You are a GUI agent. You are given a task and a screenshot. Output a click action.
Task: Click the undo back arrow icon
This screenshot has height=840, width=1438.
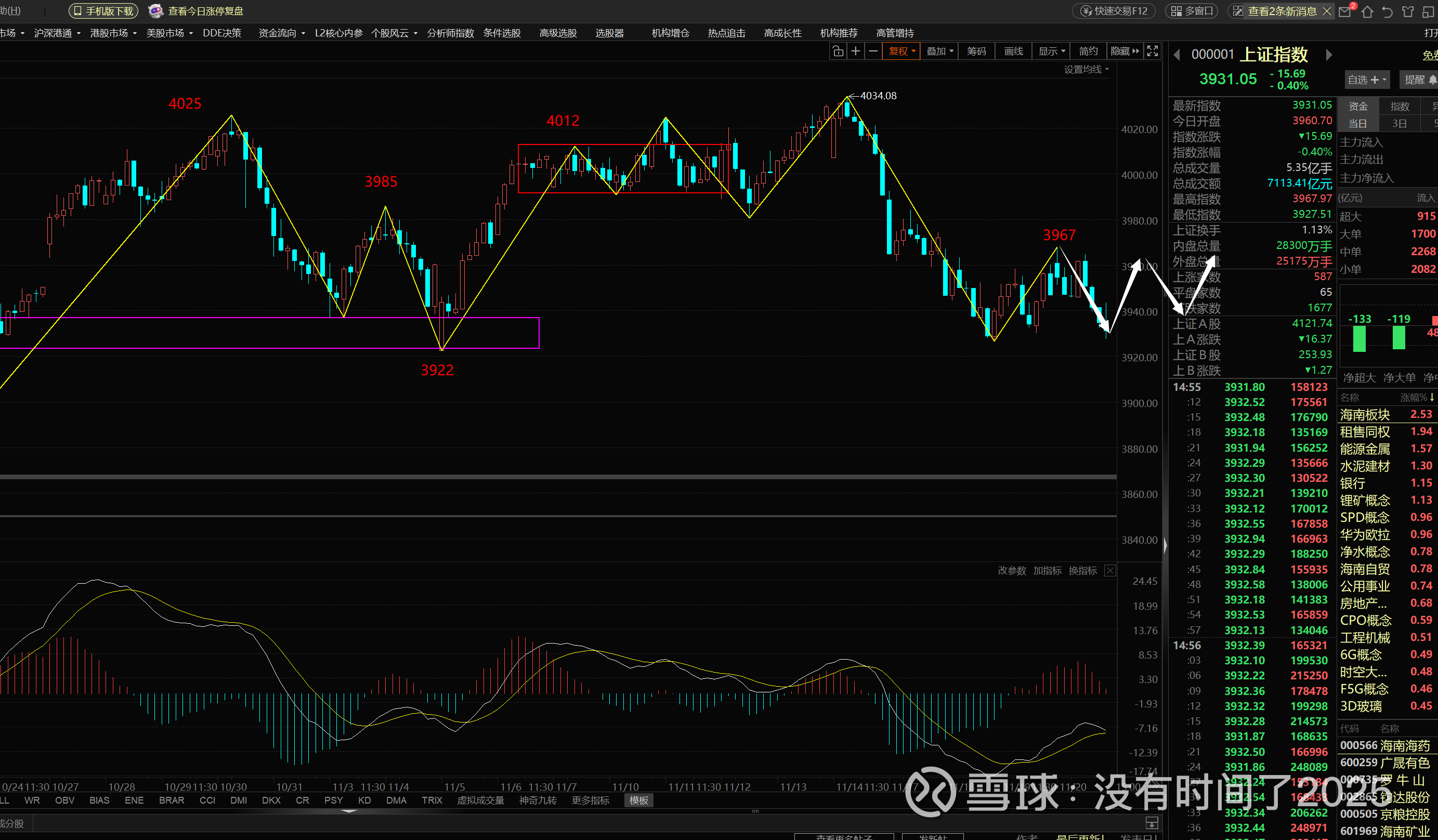(x=1387, y=11)
